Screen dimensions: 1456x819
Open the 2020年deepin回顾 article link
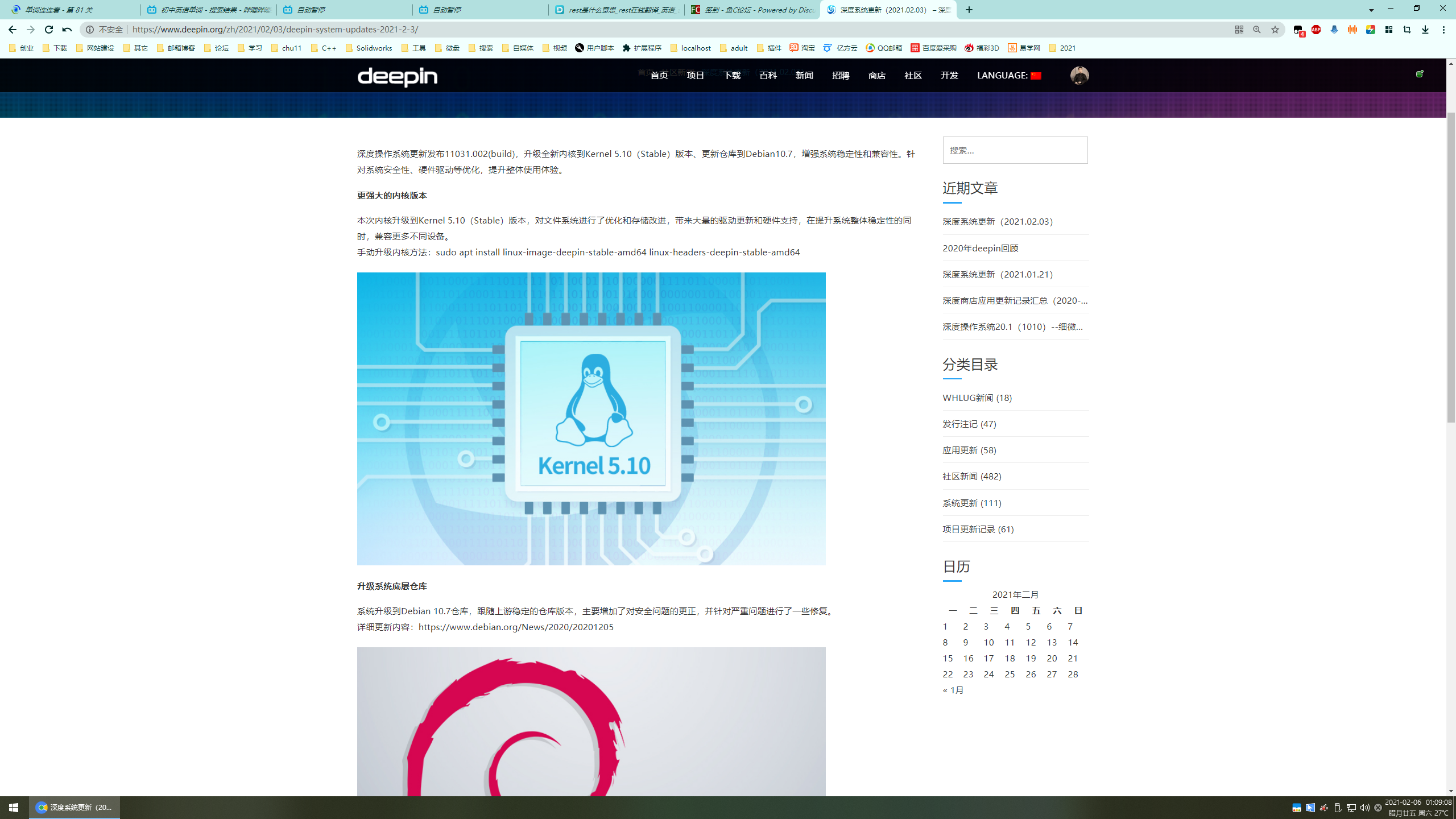(981, 248)
